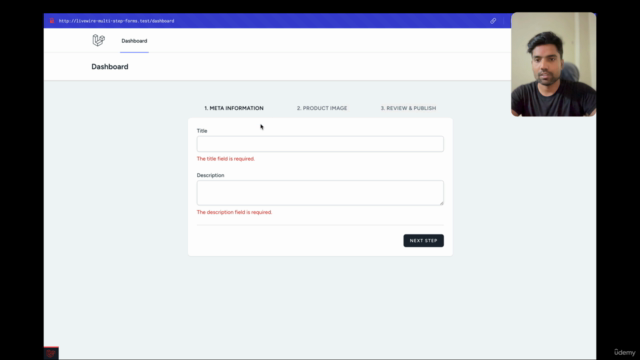Click the textarea resize handle in Description

click(441, 202)
